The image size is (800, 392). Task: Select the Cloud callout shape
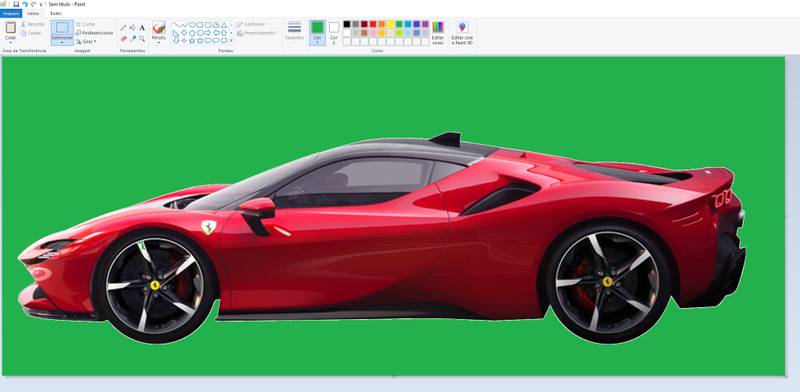click(224, 40)
